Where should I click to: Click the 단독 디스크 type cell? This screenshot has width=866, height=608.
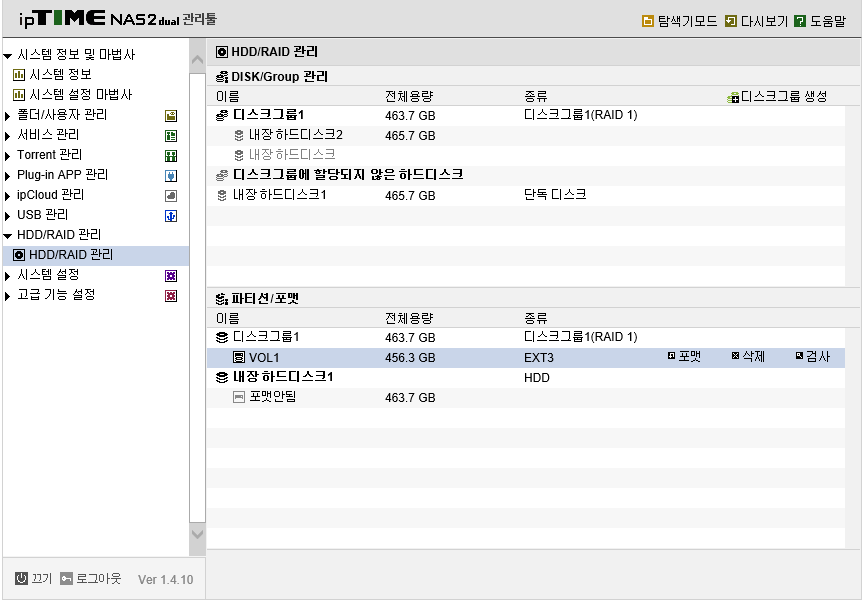[555, 194]
